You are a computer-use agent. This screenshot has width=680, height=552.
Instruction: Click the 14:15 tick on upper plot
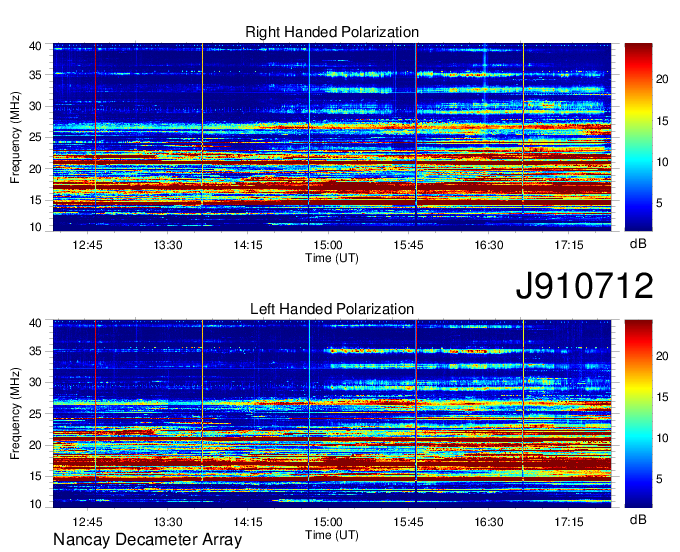tap(248, 245)
